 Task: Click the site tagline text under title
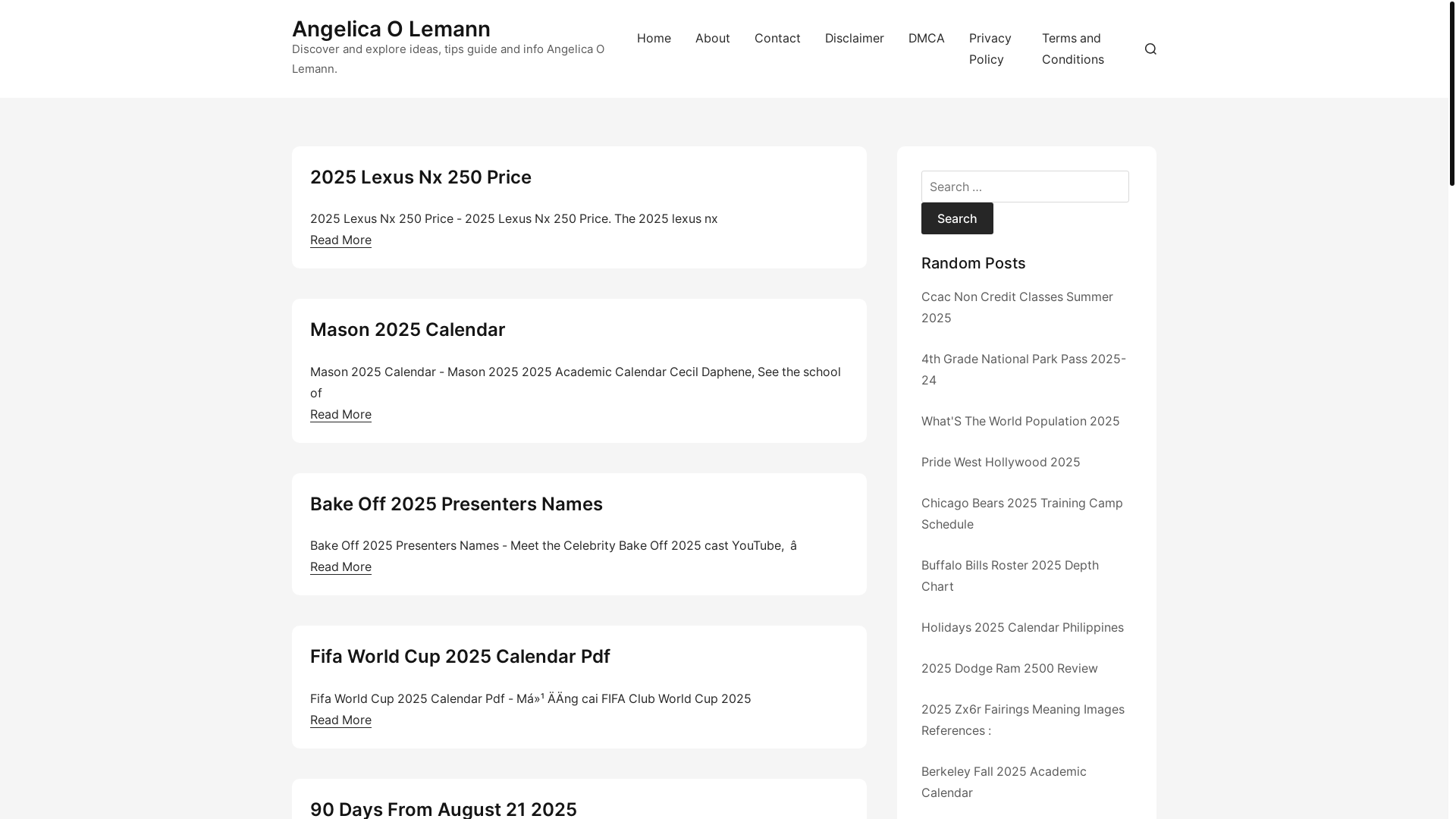click(448, 58)
